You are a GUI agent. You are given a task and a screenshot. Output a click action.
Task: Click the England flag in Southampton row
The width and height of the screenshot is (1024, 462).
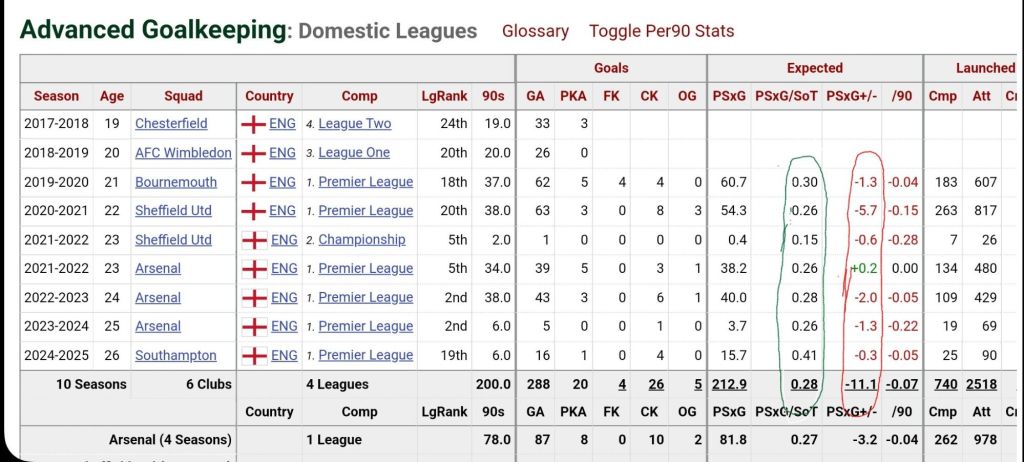255,355
